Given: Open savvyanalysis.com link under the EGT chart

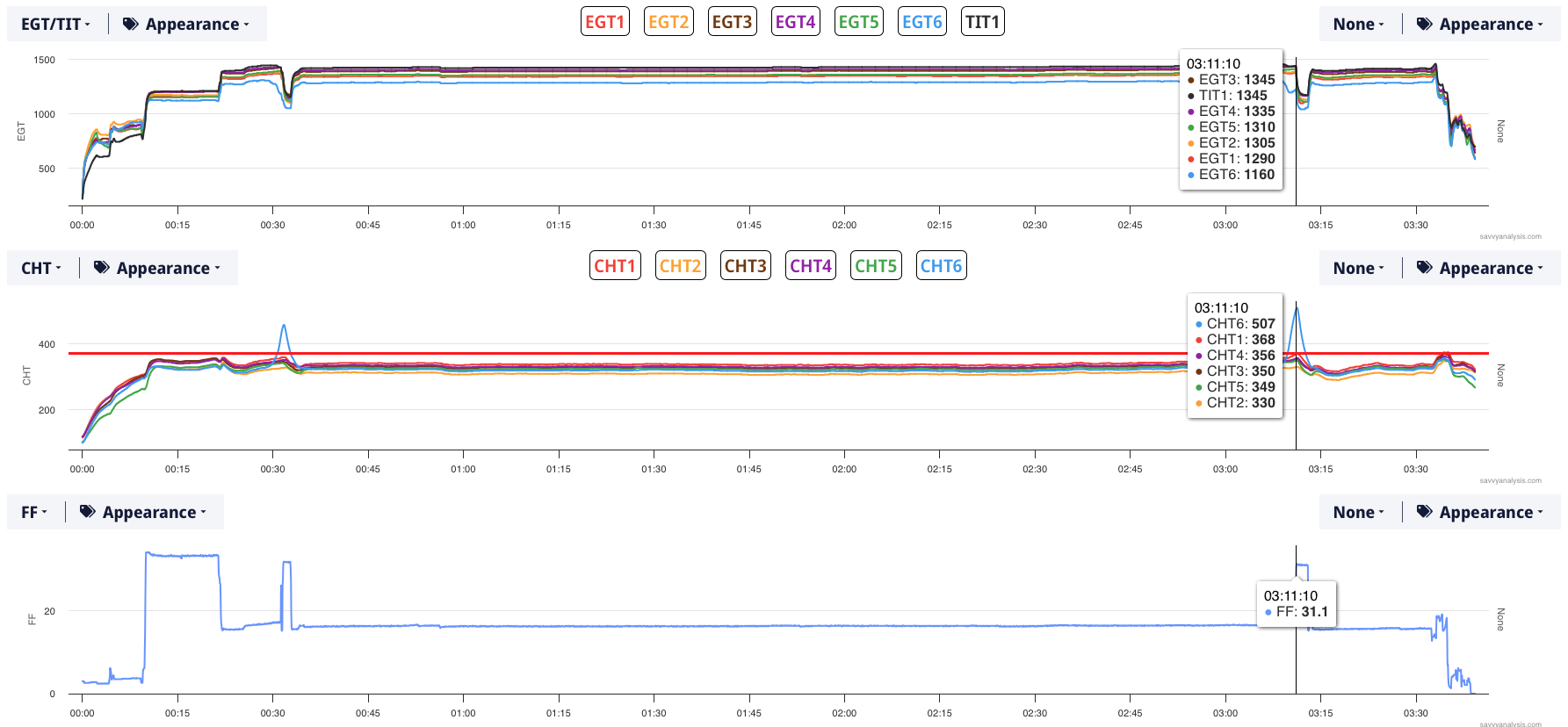Looking at the screenshot, I should (1510, 236).
